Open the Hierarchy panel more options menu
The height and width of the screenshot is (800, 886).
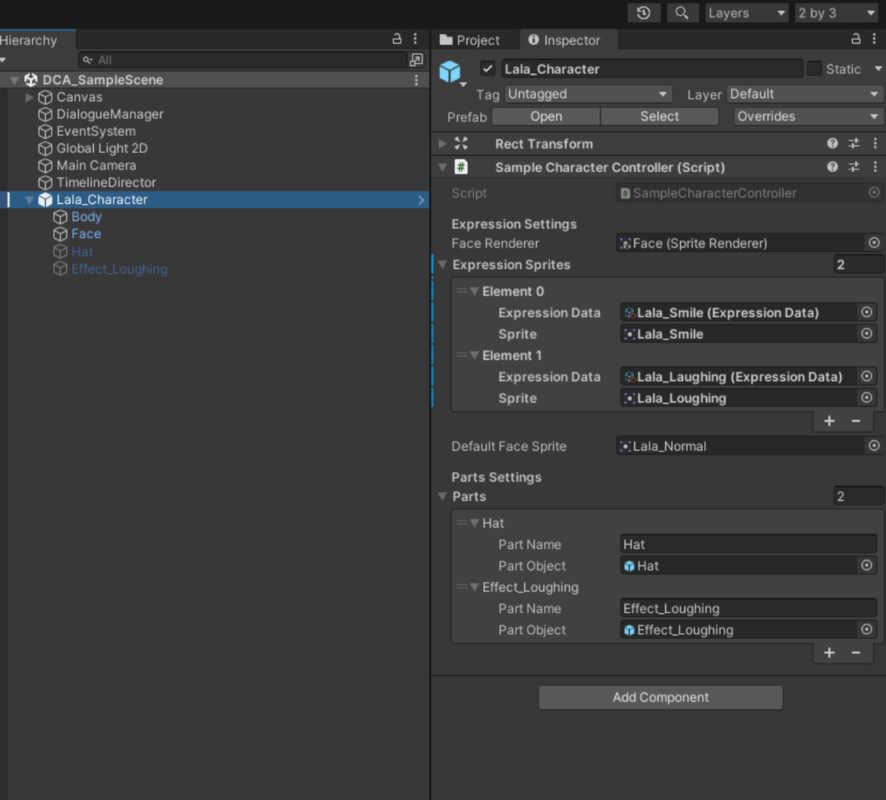(415, 38)
